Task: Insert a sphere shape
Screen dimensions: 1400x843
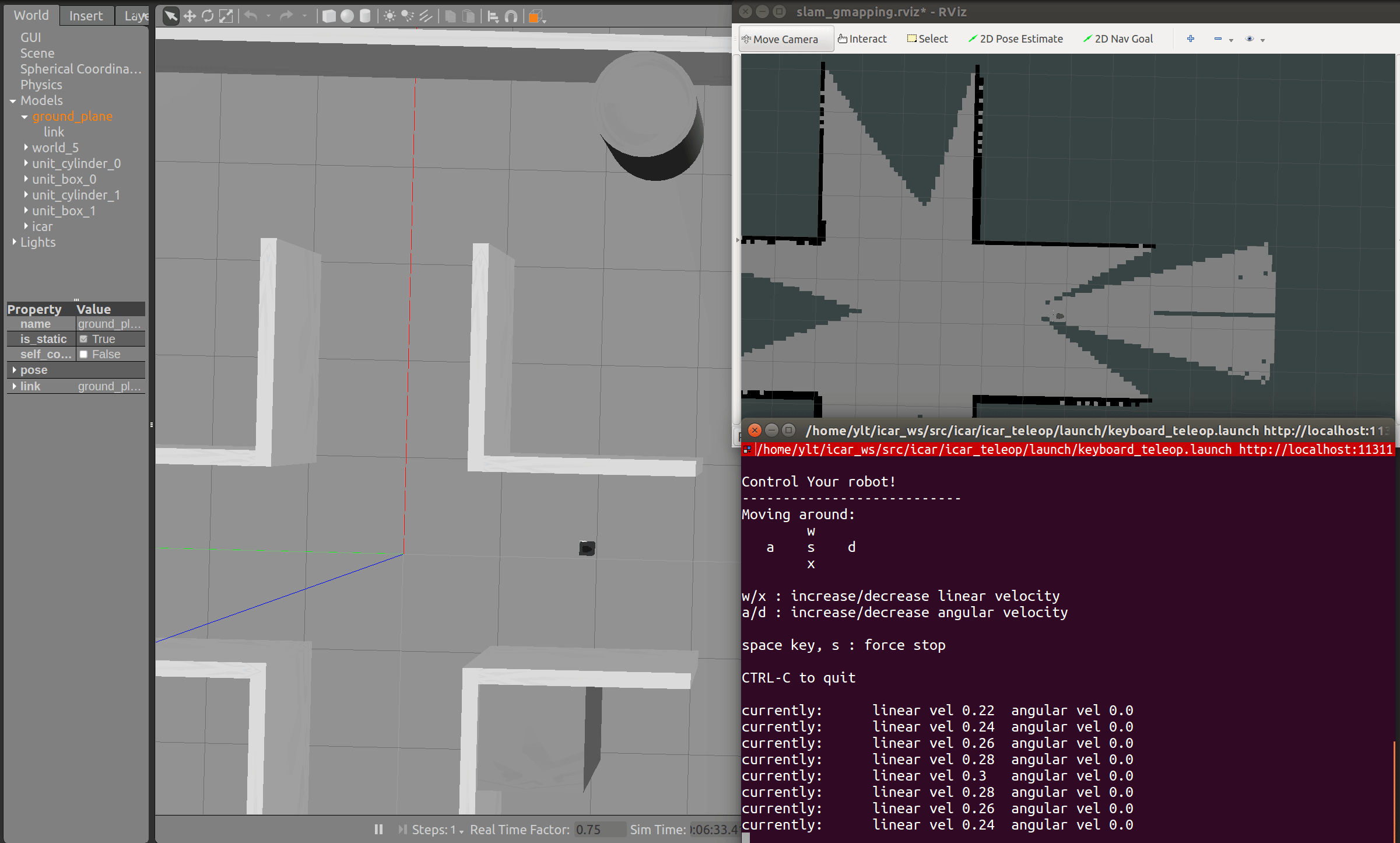Action: point(347,16)
